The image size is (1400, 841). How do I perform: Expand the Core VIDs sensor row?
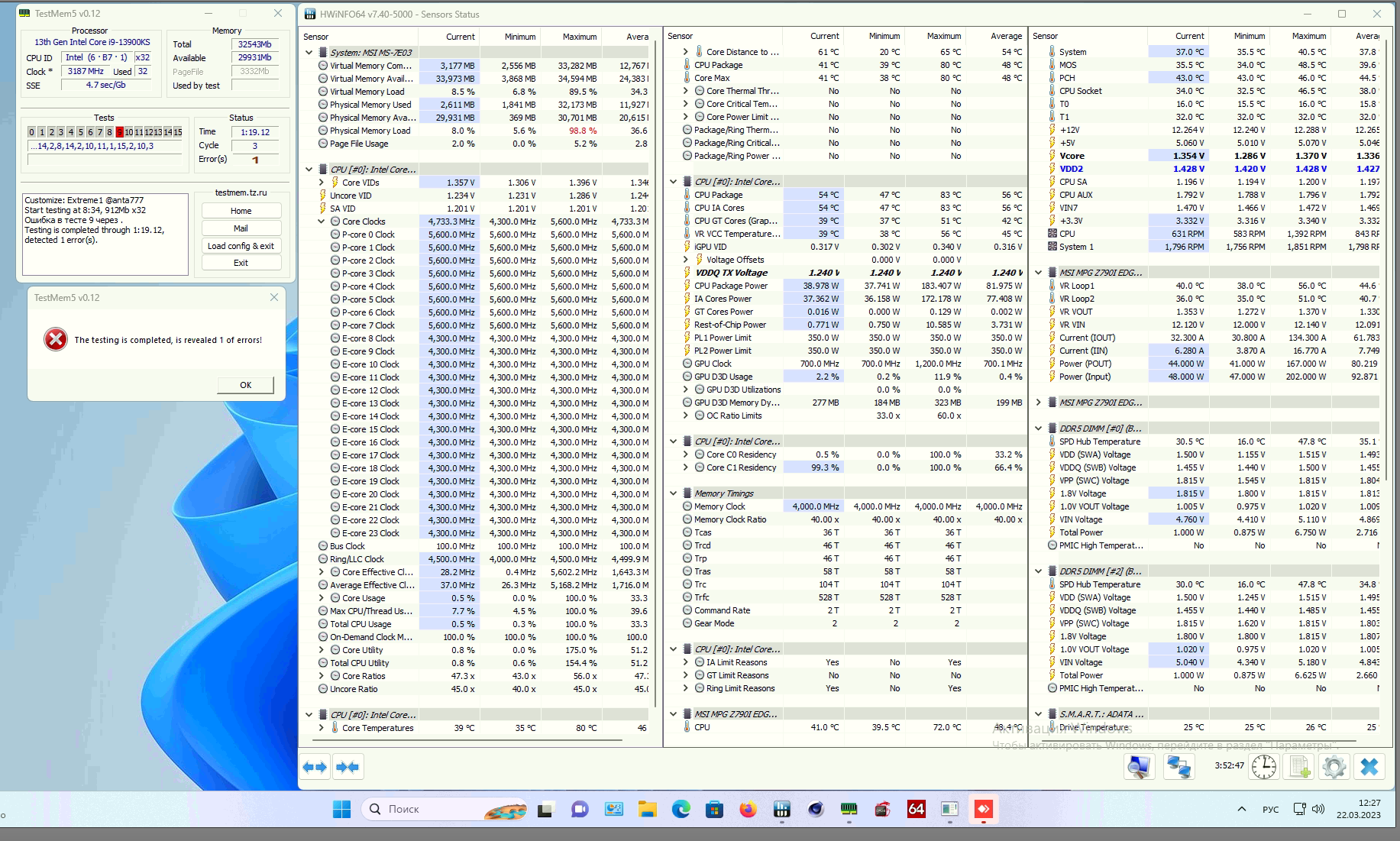322,183
